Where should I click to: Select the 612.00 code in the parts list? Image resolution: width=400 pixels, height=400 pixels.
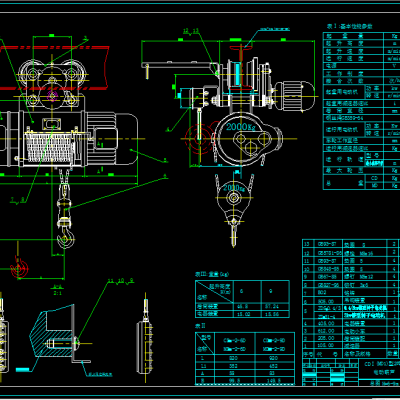coord(326,331)
